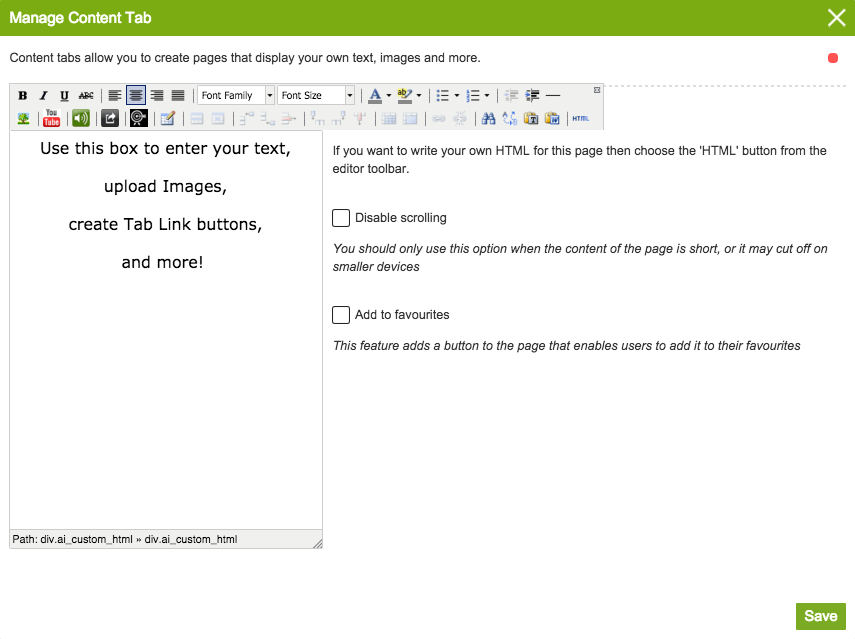Screen dimensions: 855x639
Task: Check the Add to favourites option
Action: (x=341, y=315)
